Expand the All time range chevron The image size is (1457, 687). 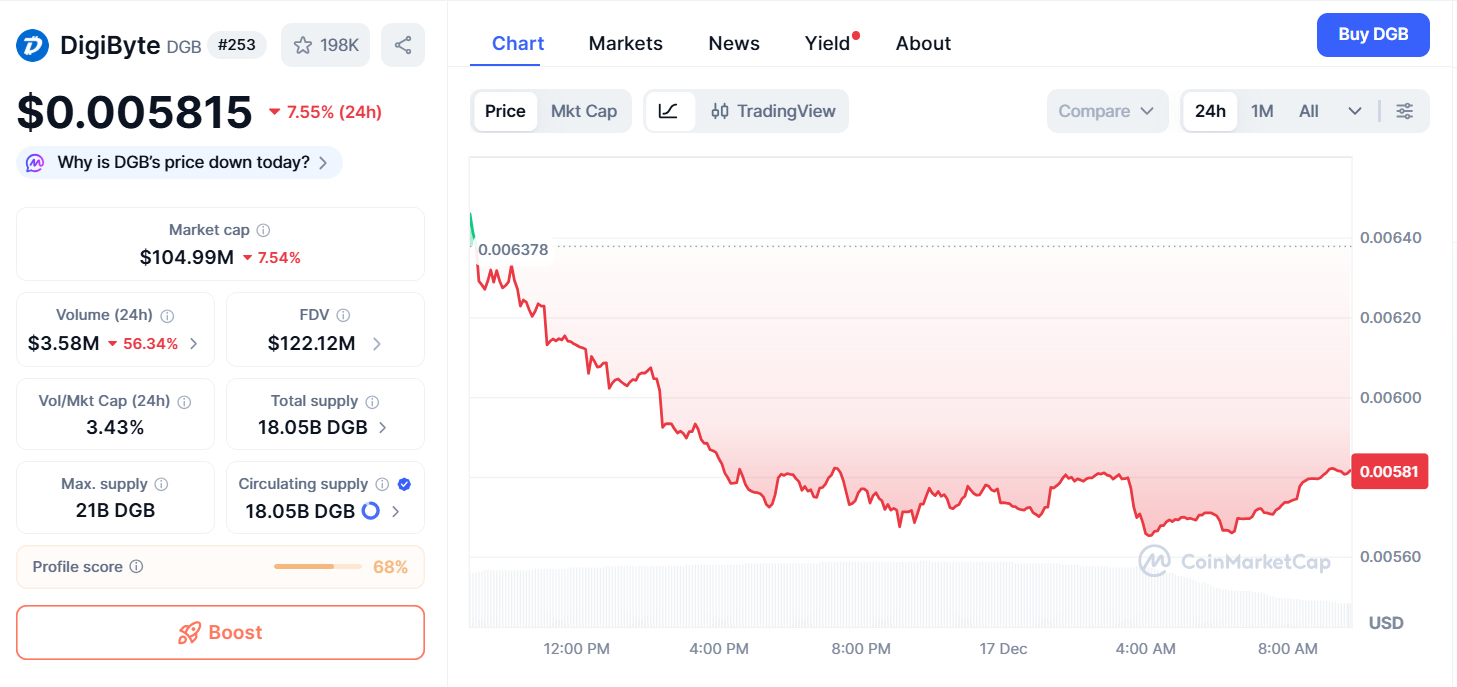click(1355, 111)
